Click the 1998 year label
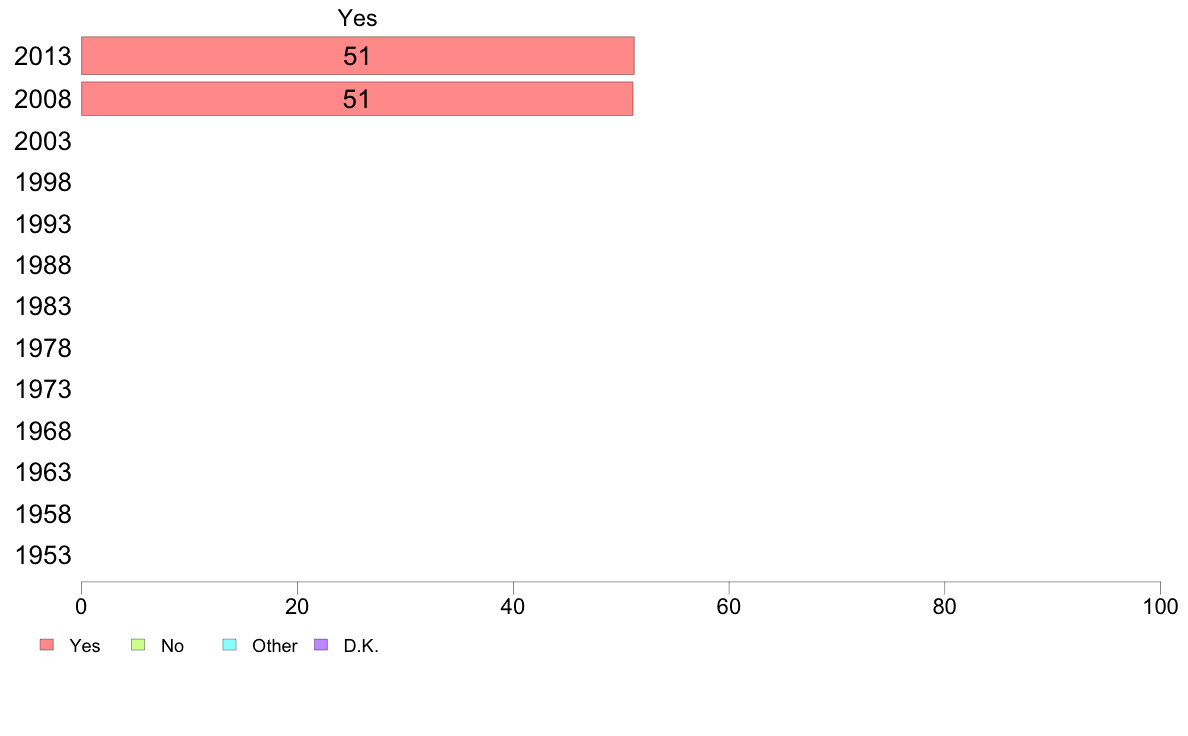 (x=43, y=183)
